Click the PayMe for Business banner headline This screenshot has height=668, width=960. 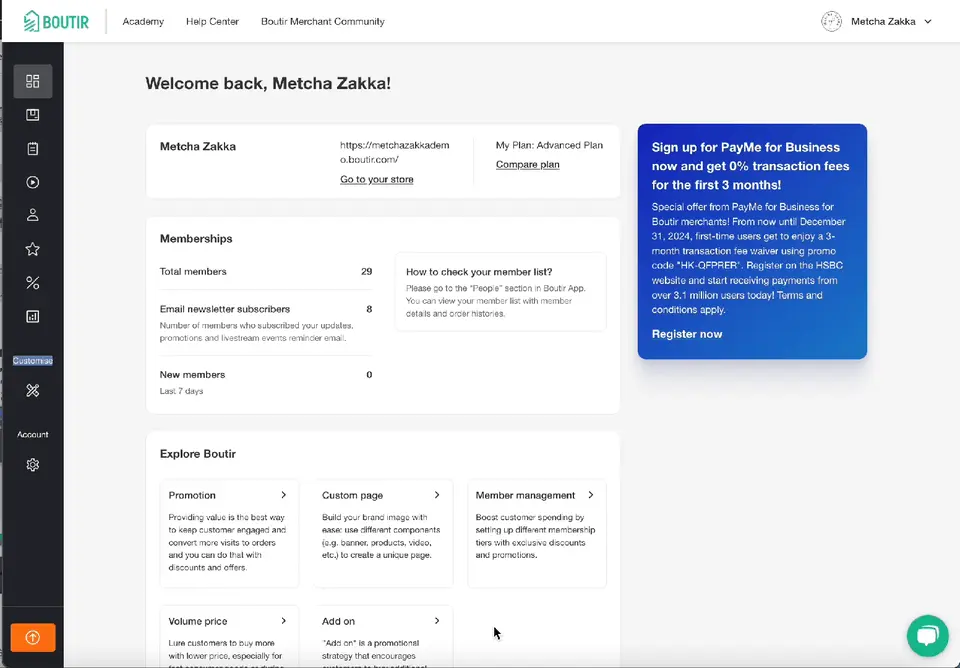pos(751,166)
